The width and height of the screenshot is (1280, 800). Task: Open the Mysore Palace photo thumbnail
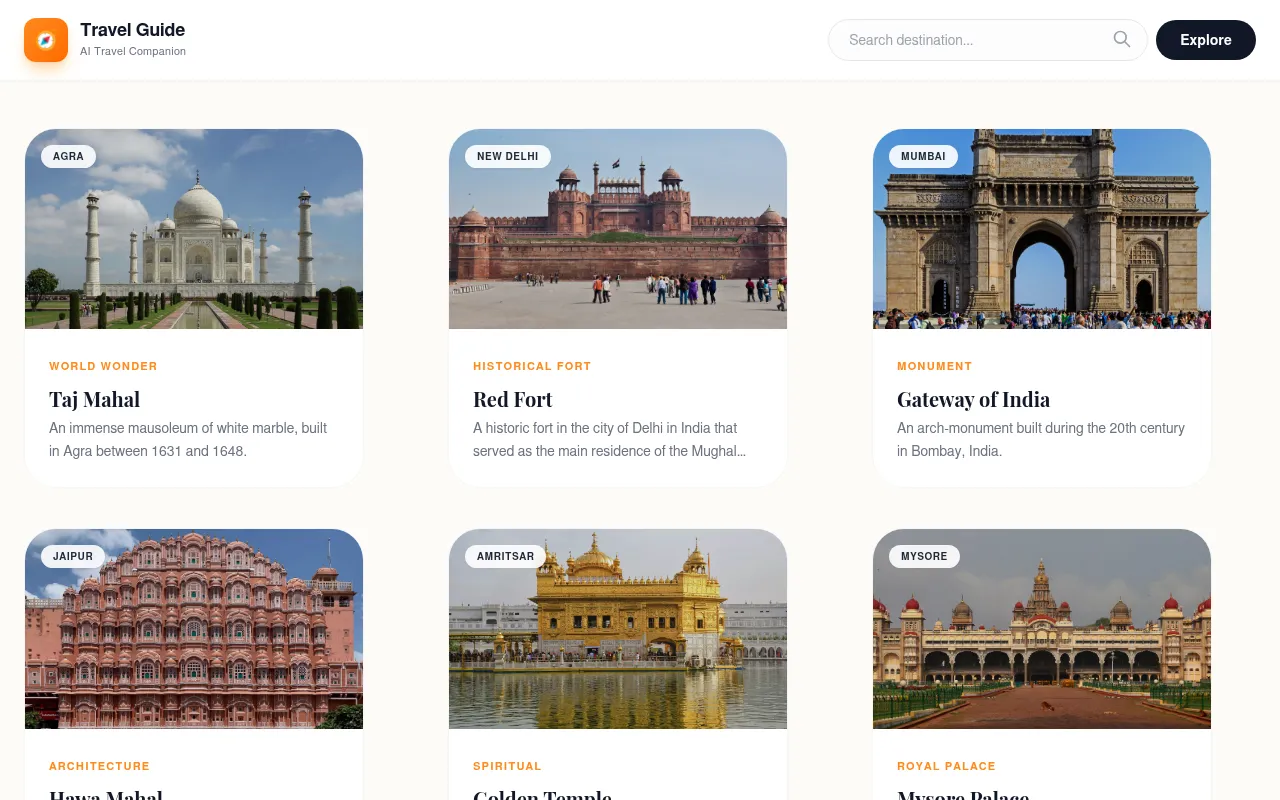click(1042, 629)
